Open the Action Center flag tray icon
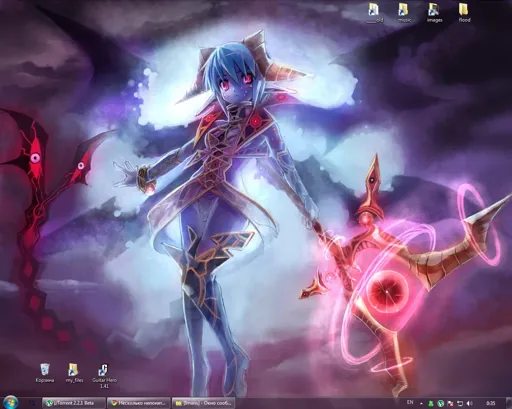Viewport: 512px width, 409px height. (450, 403)
